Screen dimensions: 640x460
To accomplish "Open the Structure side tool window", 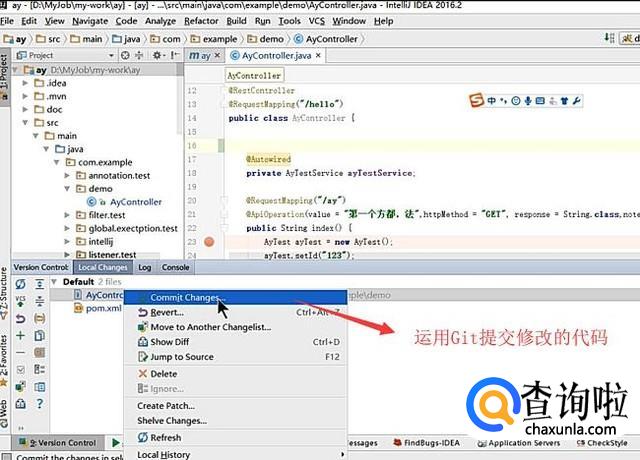I will click(4, 293).
